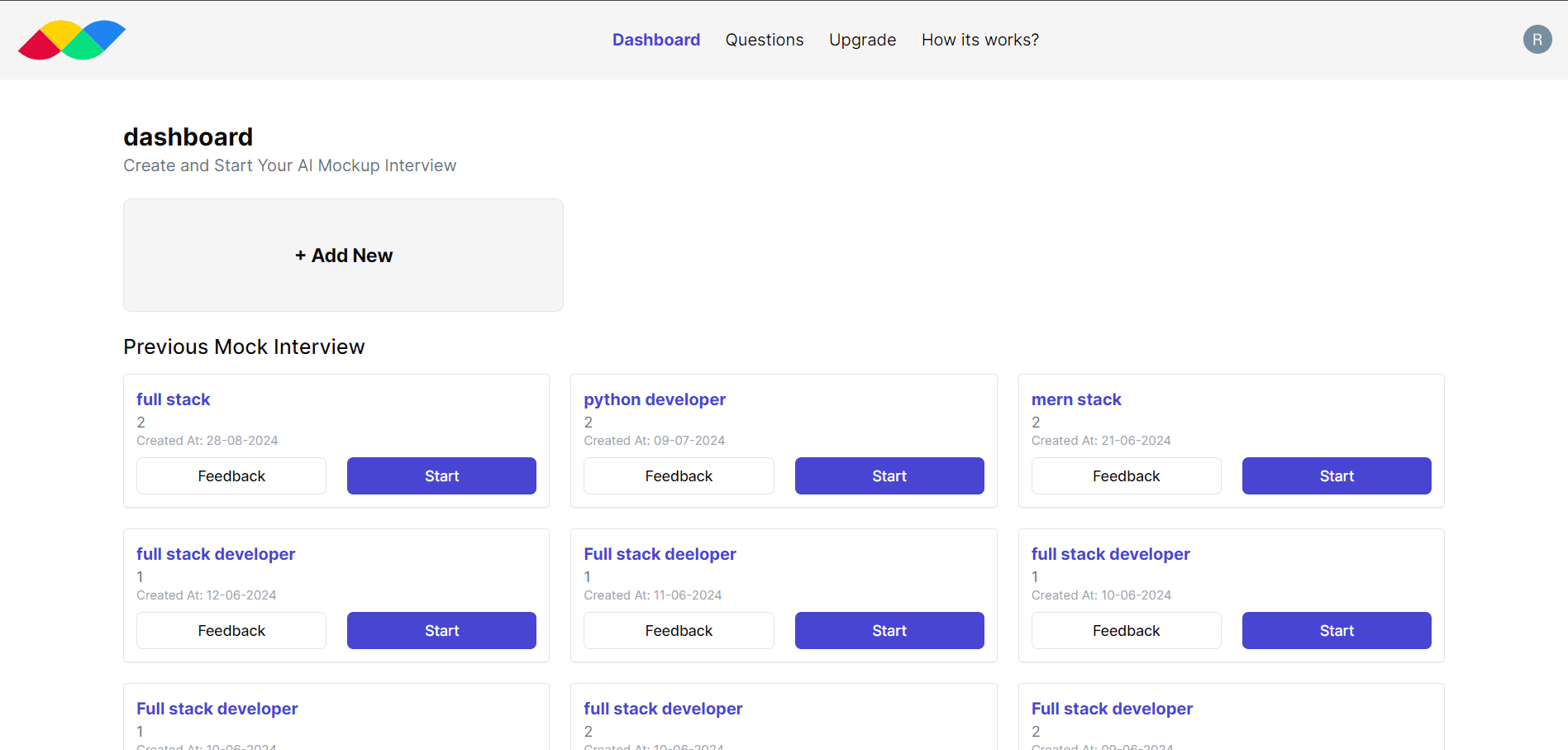Start the python developer interview
Image resolution: width=1568 pixels, height=750 pixels.
coord(889,476)
